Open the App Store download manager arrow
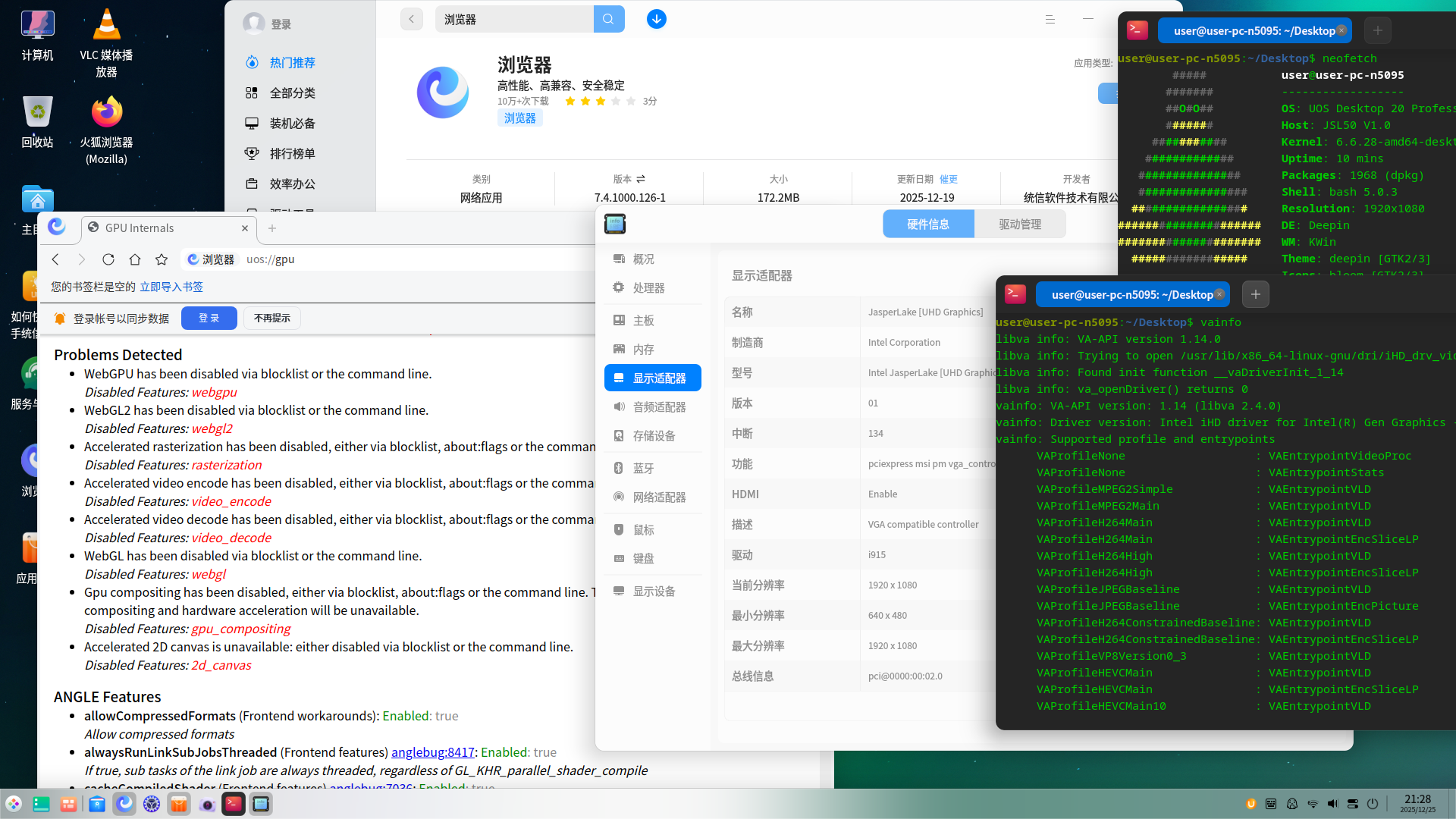The width and height of the screenshot is (1456, 819). tap(657, 19)
